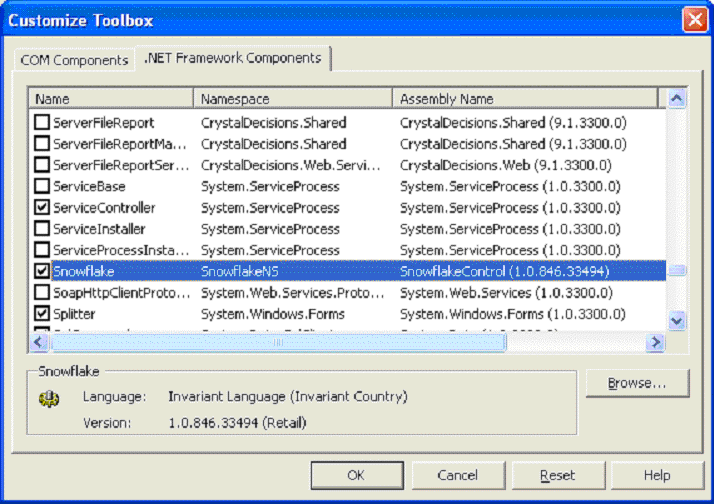Click the vertical scrollbar thumb
714x504 pixels.
click(x=677, y=270)
